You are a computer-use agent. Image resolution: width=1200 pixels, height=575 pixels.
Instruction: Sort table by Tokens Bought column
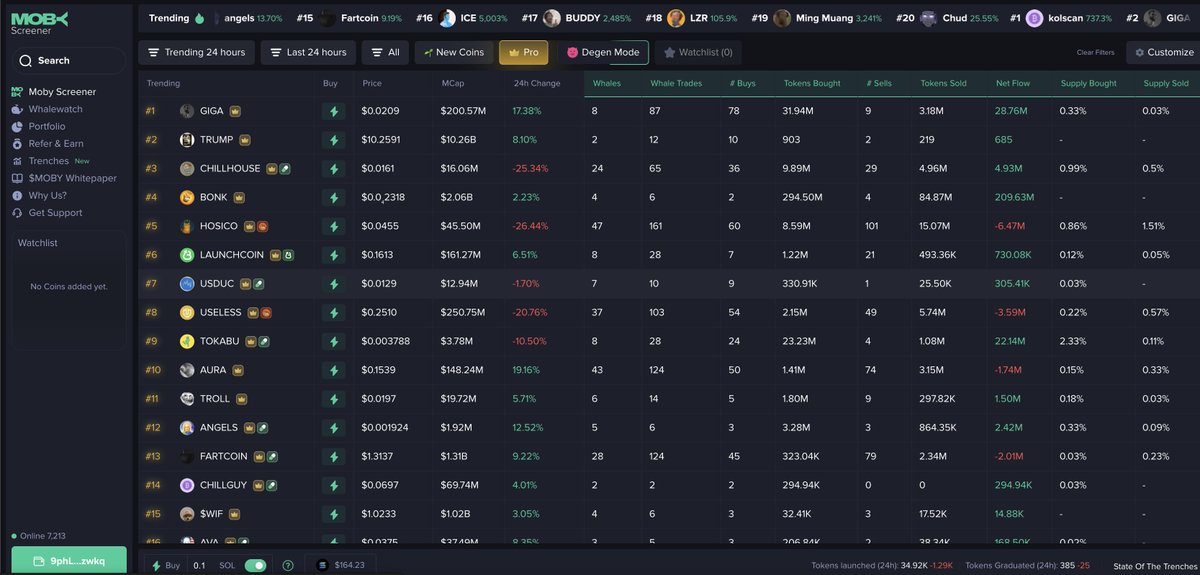click(x=812, y=83)
